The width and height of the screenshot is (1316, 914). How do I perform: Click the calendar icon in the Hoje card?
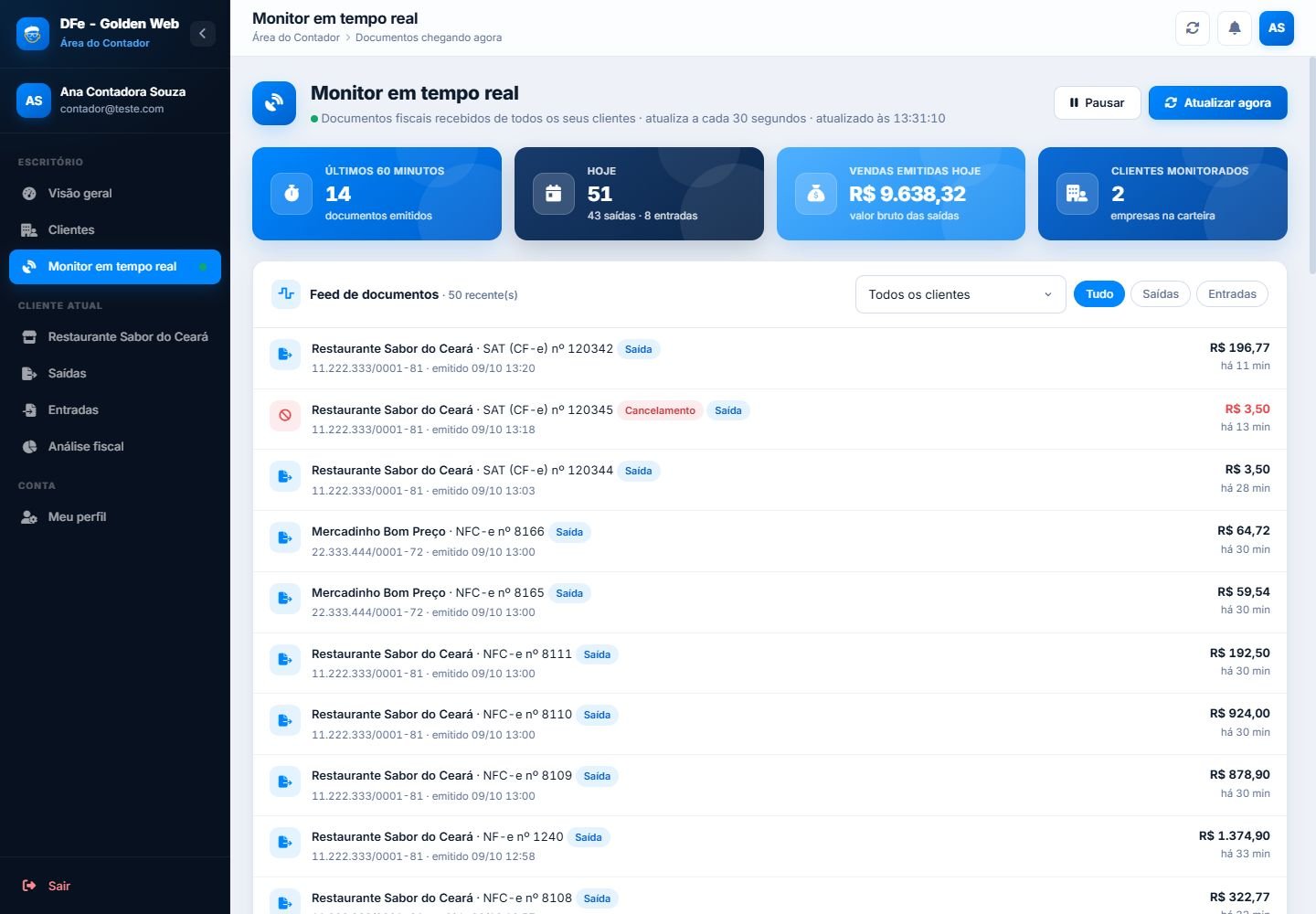pos(554,194)
